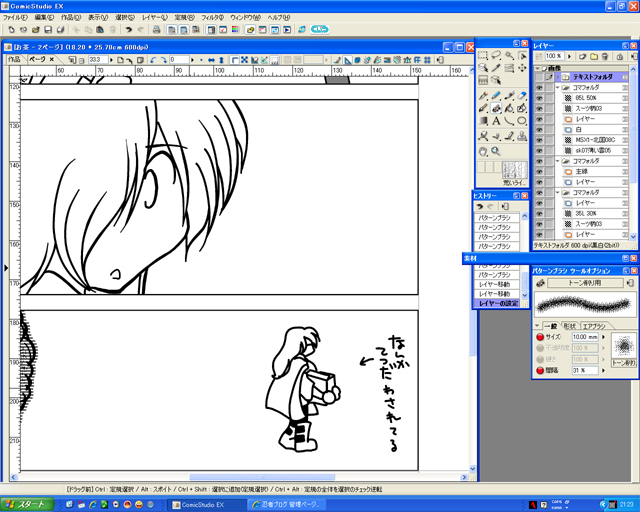640x512 pixels.
Task: Switch to the エアブラシ tab
Action: click(x=594, y=326)
